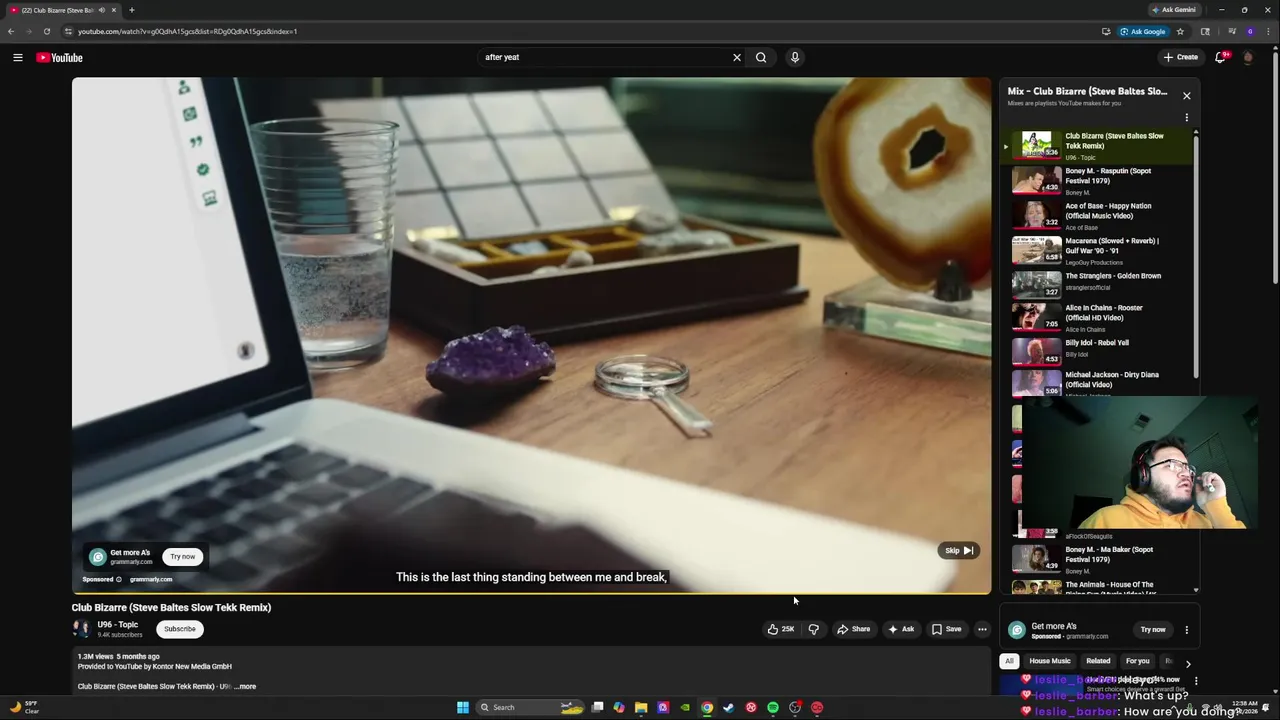The width and height of the screenshot is (1280, 720).
Task: Clear the search box with X
Action: 737,57
